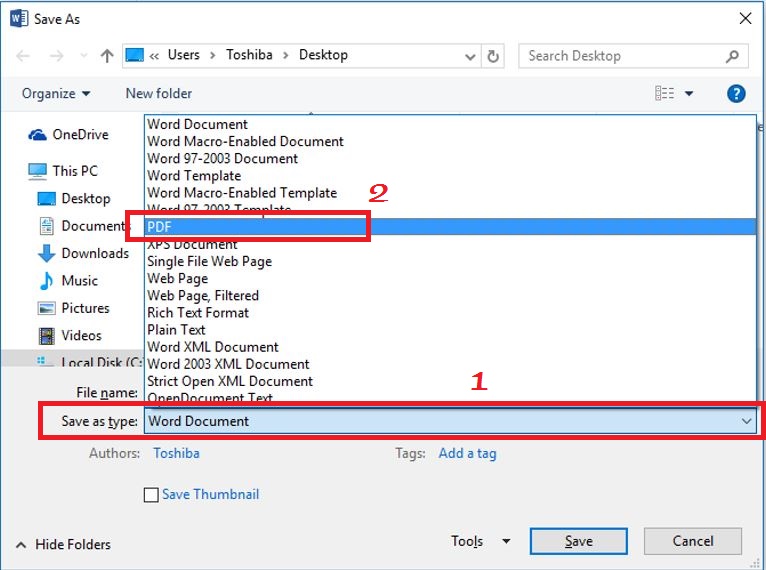Click the Save button
Image resolution: width=766 pixels, height=570 pixels.
(x=578, y=541)
